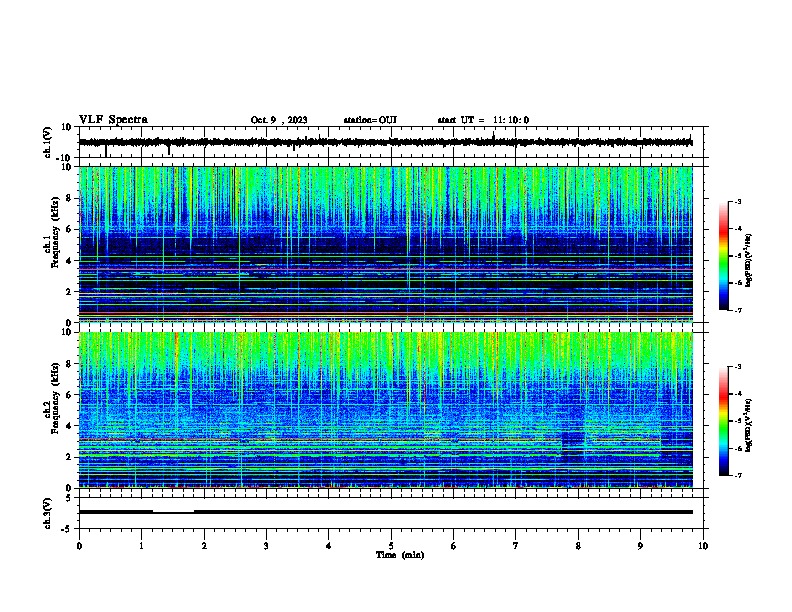Image resolution: width=792 pixels, height=612 pixels.
Task: Click the "9" tick on the Time axis
Action: [x=640, y=546]
